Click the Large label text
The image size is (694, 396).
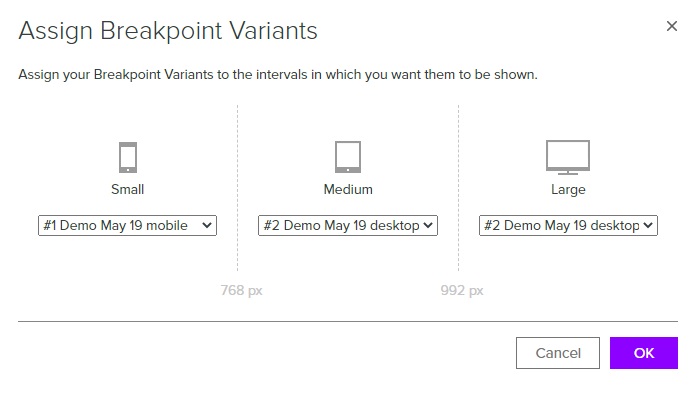click(x=568, y=190)
